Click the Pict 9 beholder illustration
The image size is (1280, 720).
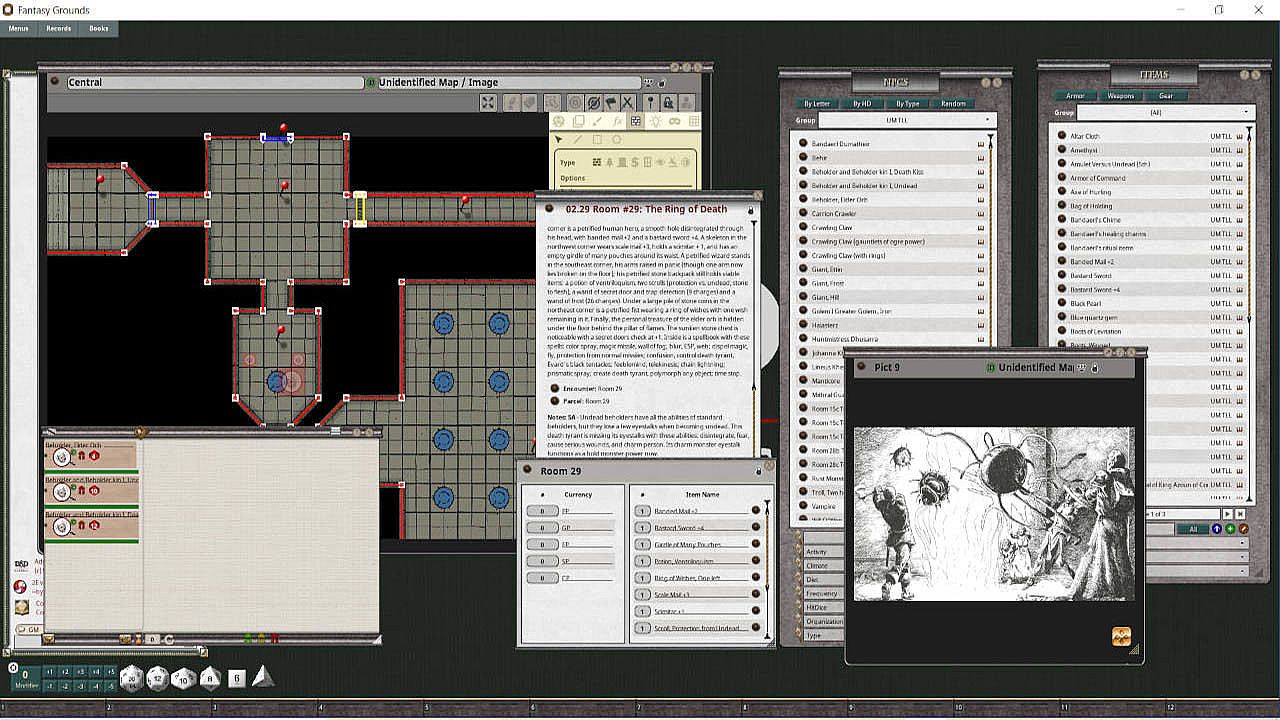994,514
